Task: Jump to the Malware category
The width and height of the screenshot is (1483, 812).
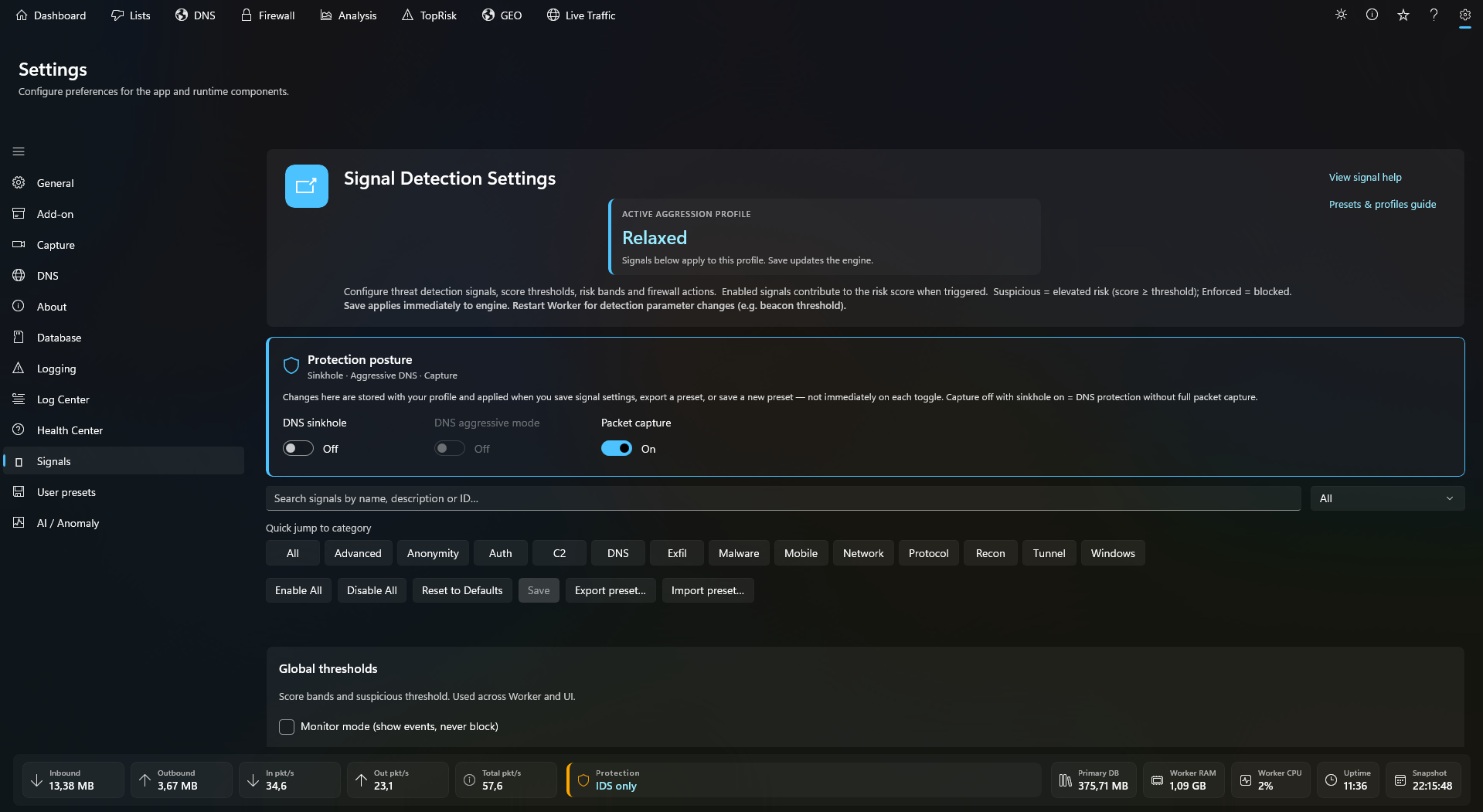Action: point(739,553)
